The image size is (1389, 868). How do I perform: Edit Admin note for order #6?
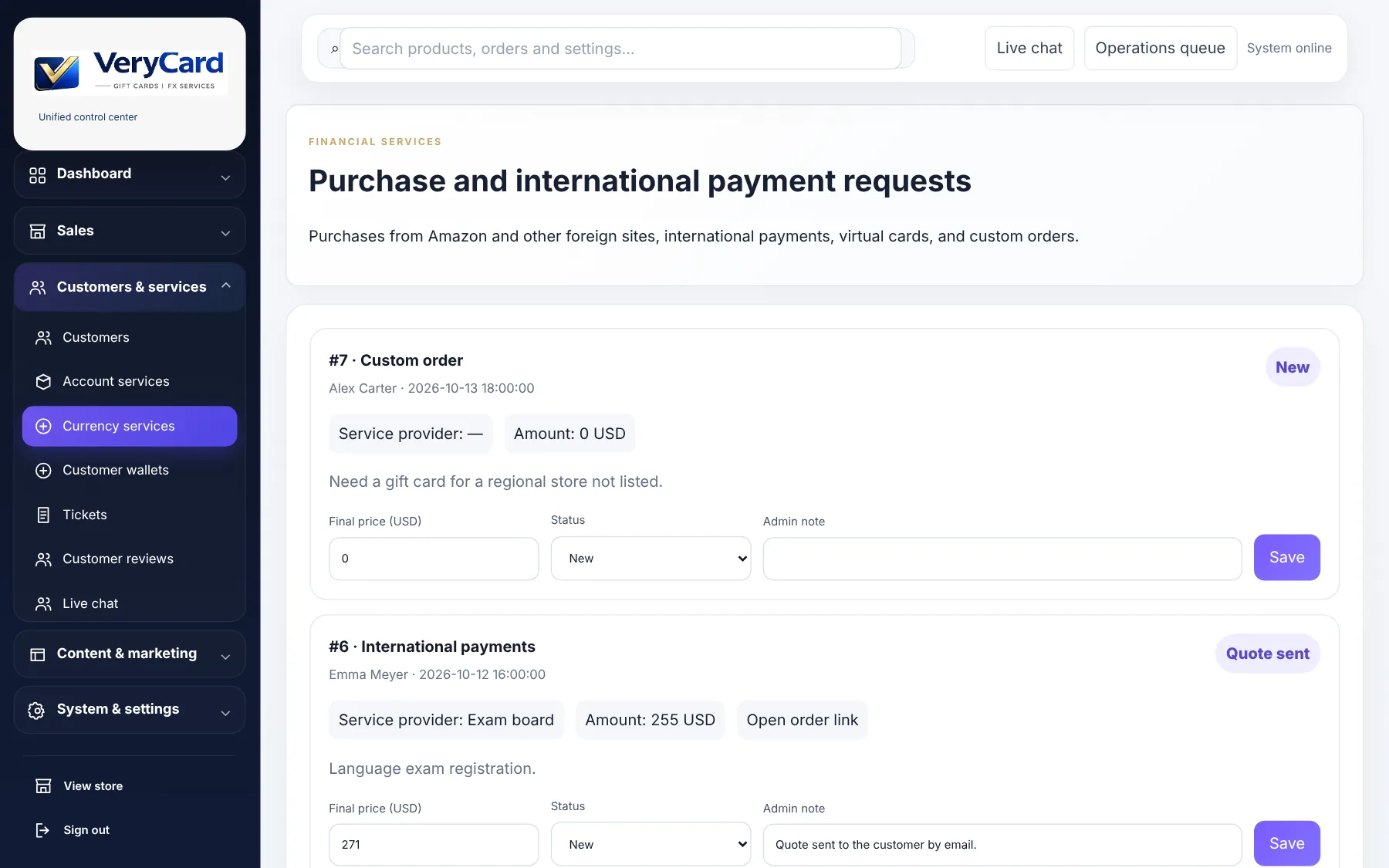(1002, 845)
